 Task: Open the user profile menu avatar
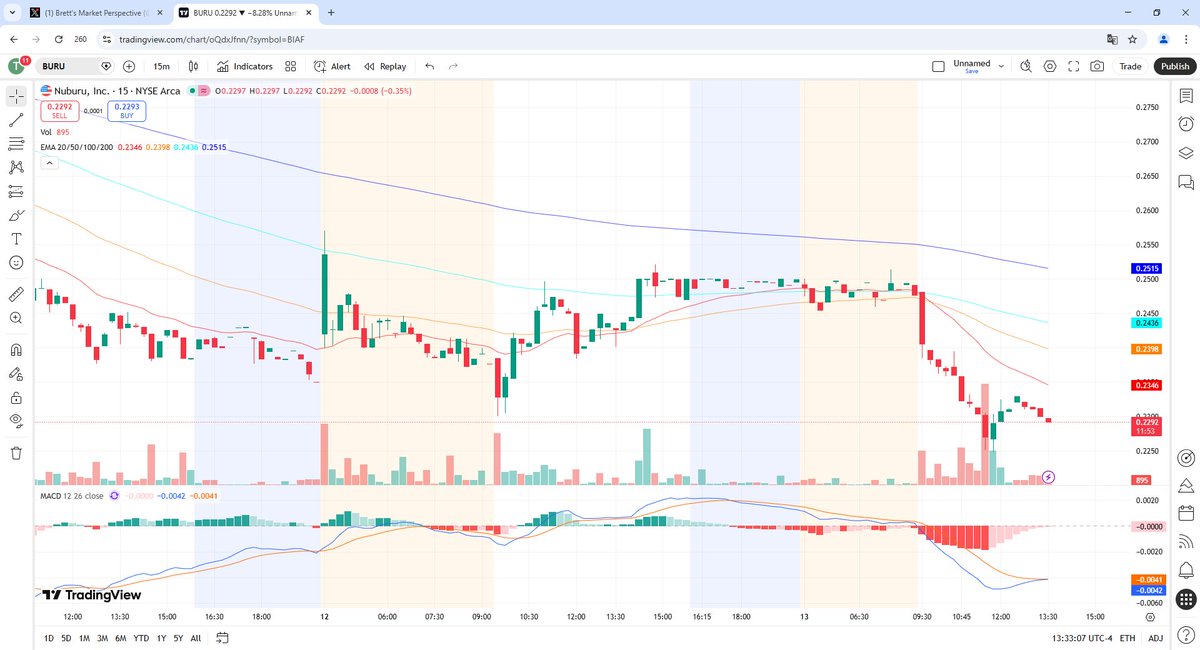17,66
